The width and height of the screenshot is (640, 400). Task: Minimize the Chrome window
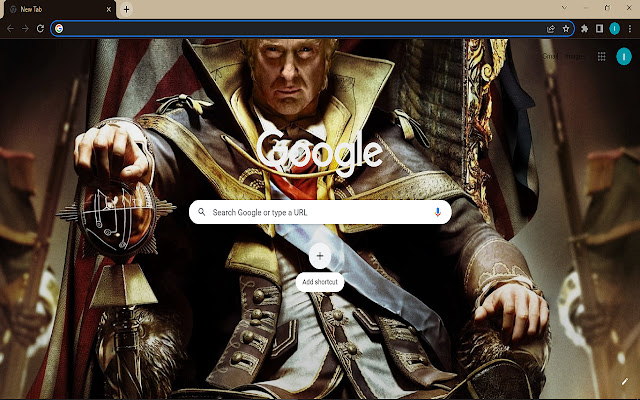[x=585, y=8]
